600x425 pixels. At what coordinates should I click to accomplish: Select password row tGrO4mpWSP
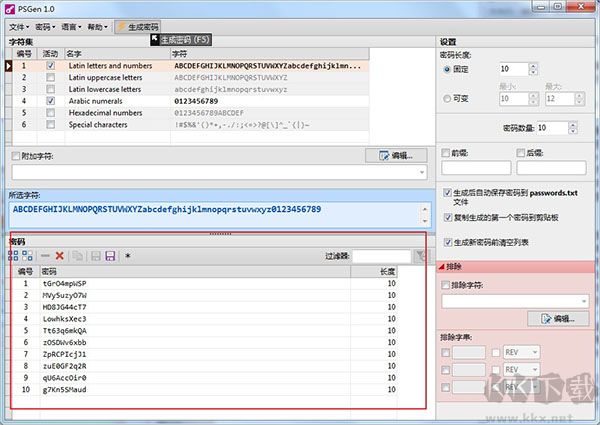click(204, 283)
